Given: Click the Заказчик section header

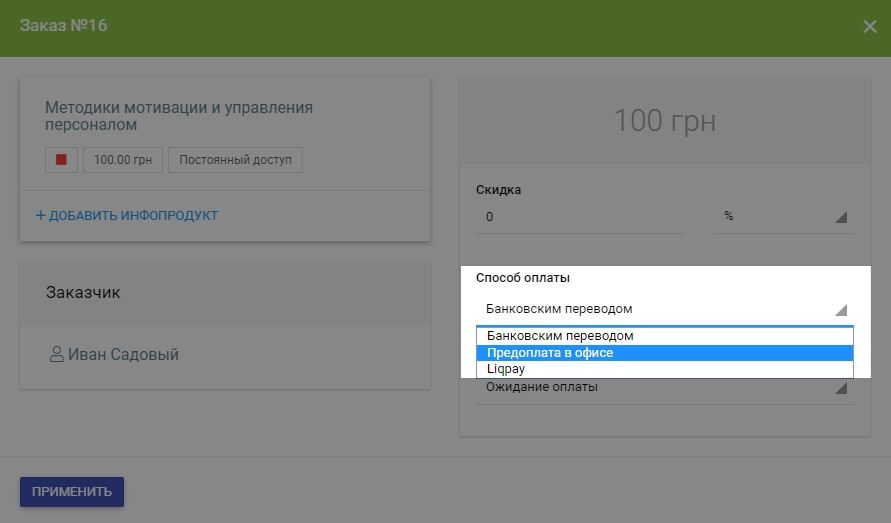Looking at the screenshot, I should pyautogui.click(x=84, y=292).
